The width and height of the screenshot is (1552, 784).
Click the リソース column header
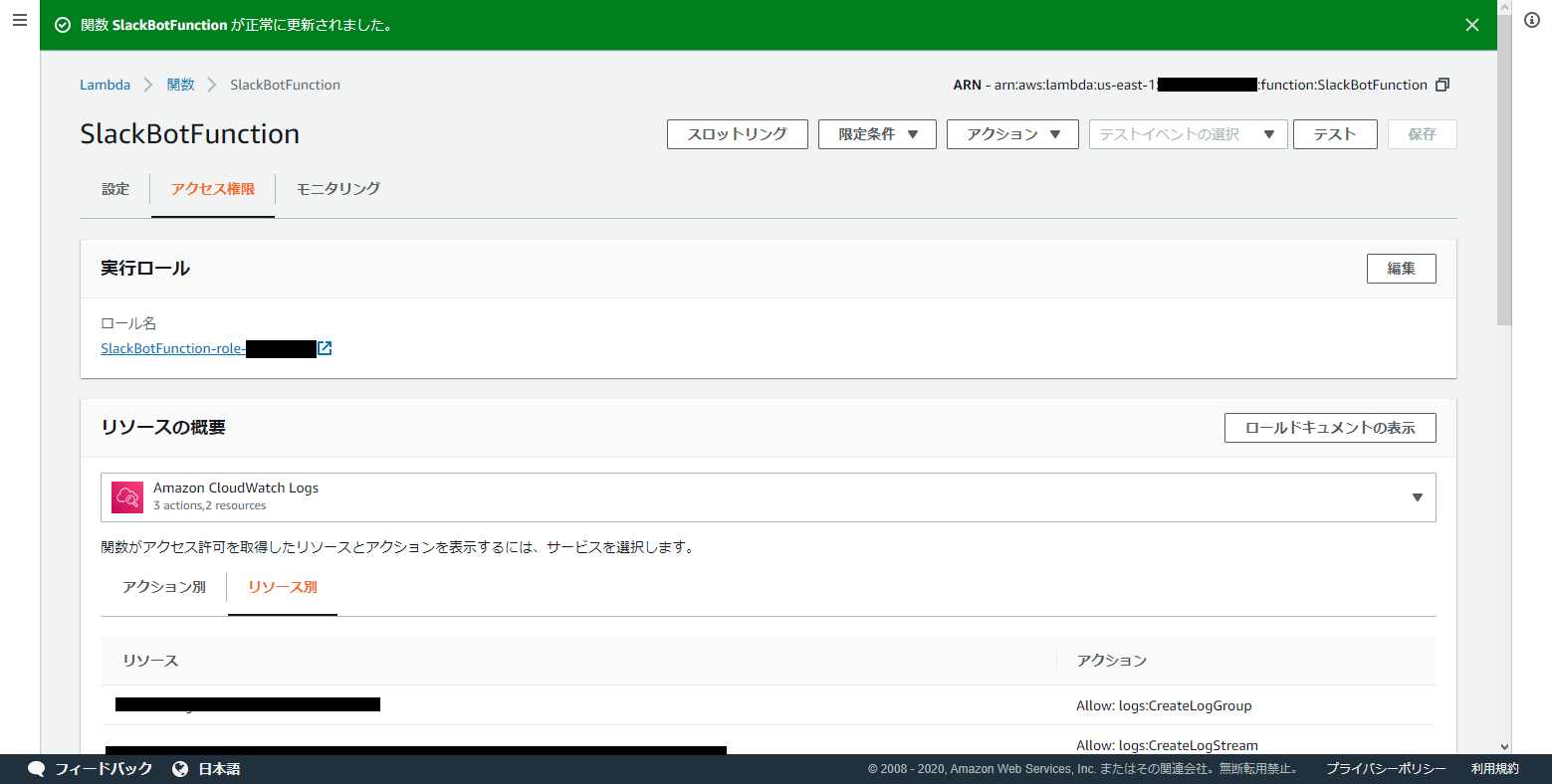click(x=150, y=661)
